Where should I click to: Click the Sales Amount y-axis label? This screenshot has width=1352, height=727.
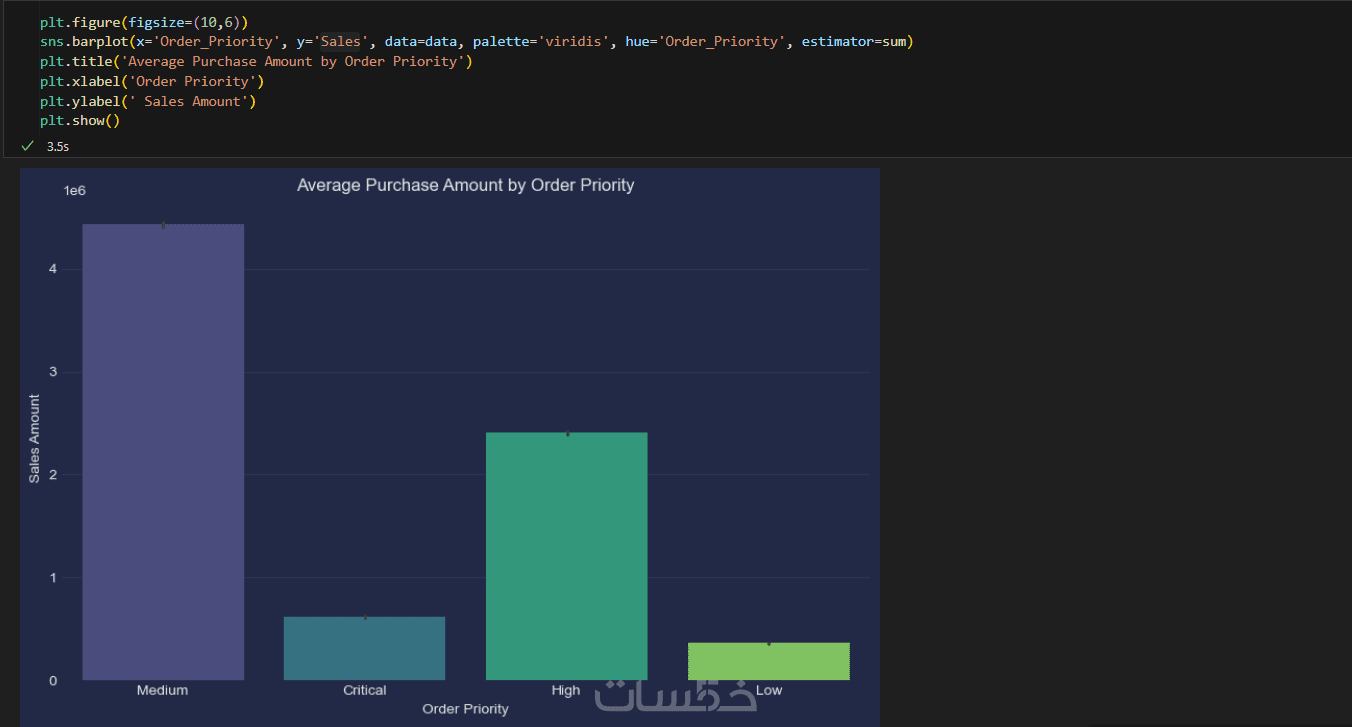tap(35, 439)
